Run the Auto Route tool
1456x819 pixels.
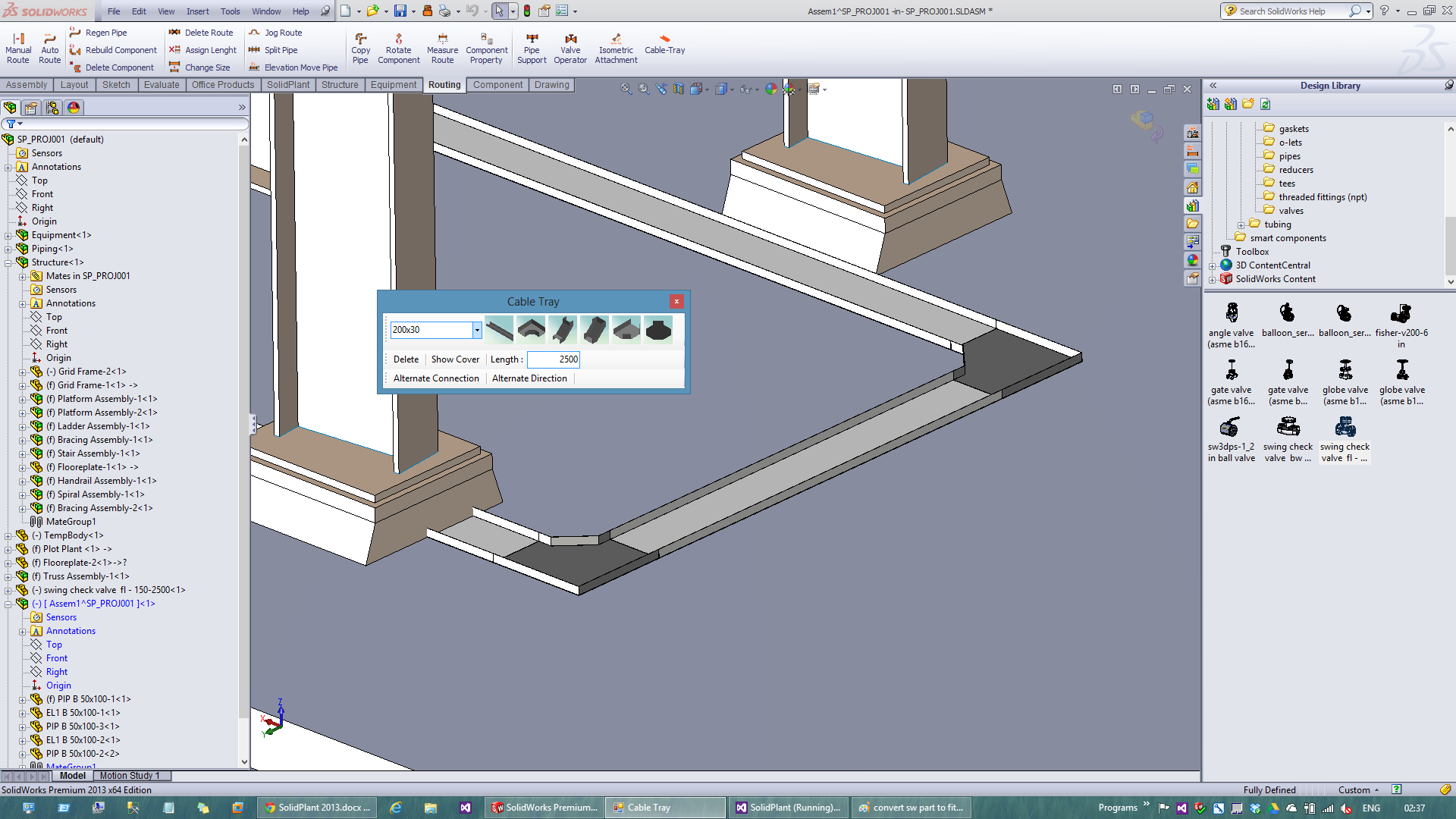coord(50,49)
